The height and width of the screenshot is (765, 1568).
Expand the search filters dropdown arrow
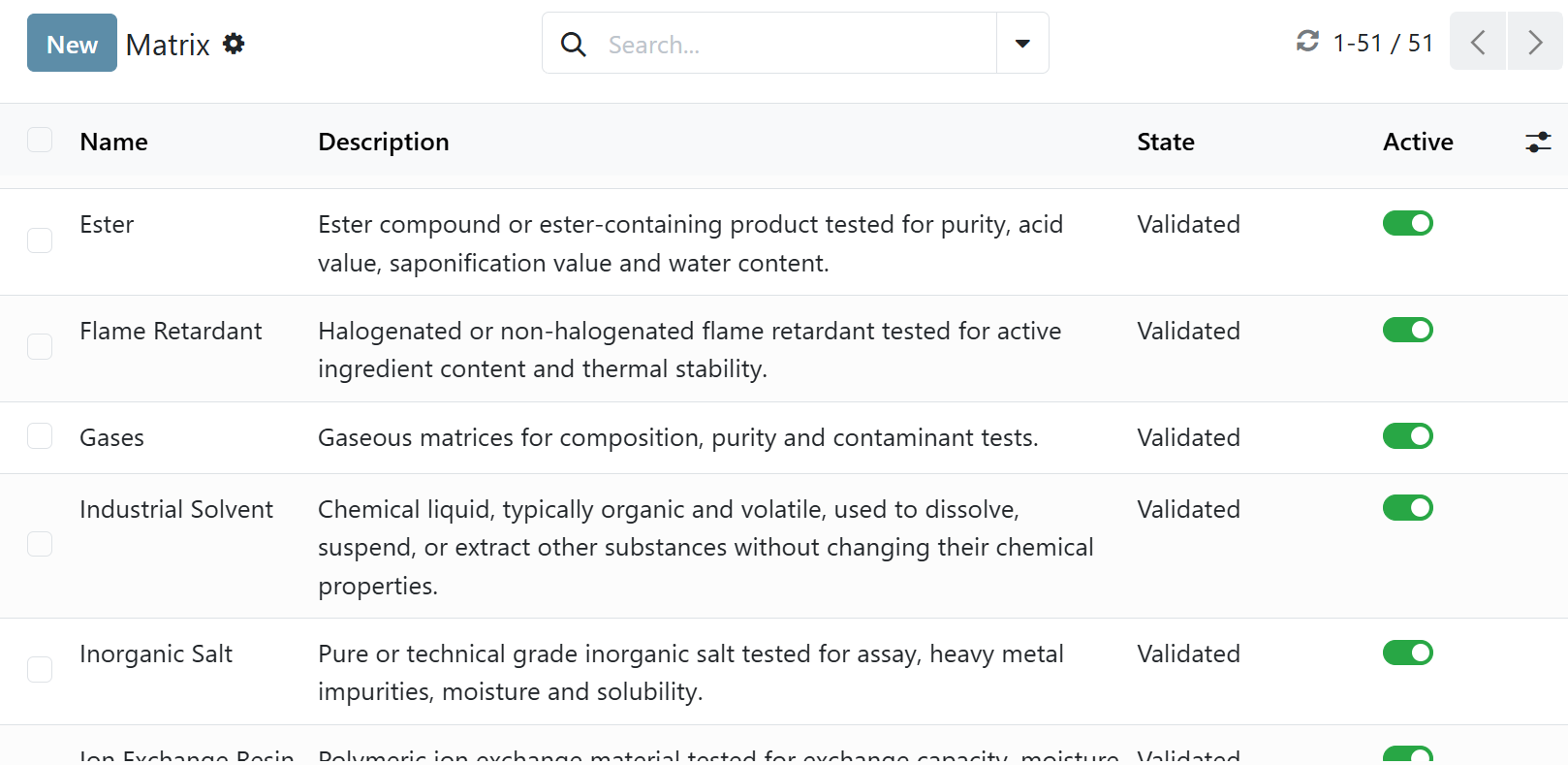pos(1022,44)
